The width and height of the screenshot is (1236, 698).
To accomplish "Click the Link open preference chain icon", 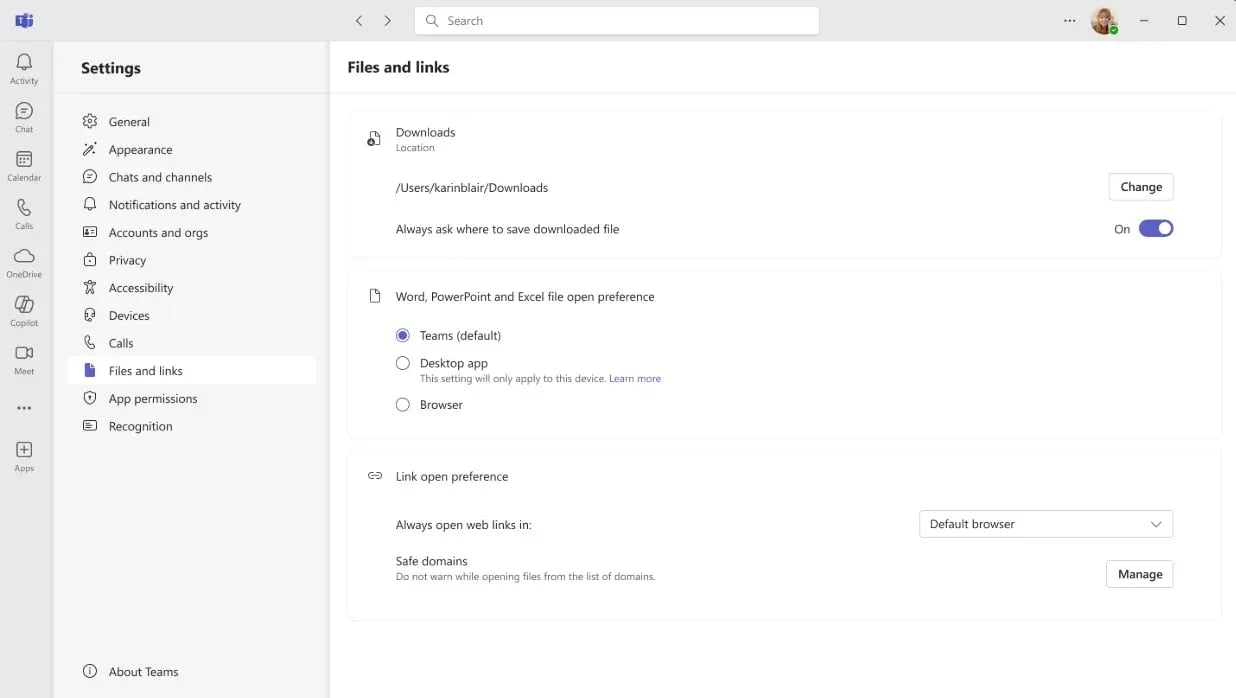I will point(375,476).
